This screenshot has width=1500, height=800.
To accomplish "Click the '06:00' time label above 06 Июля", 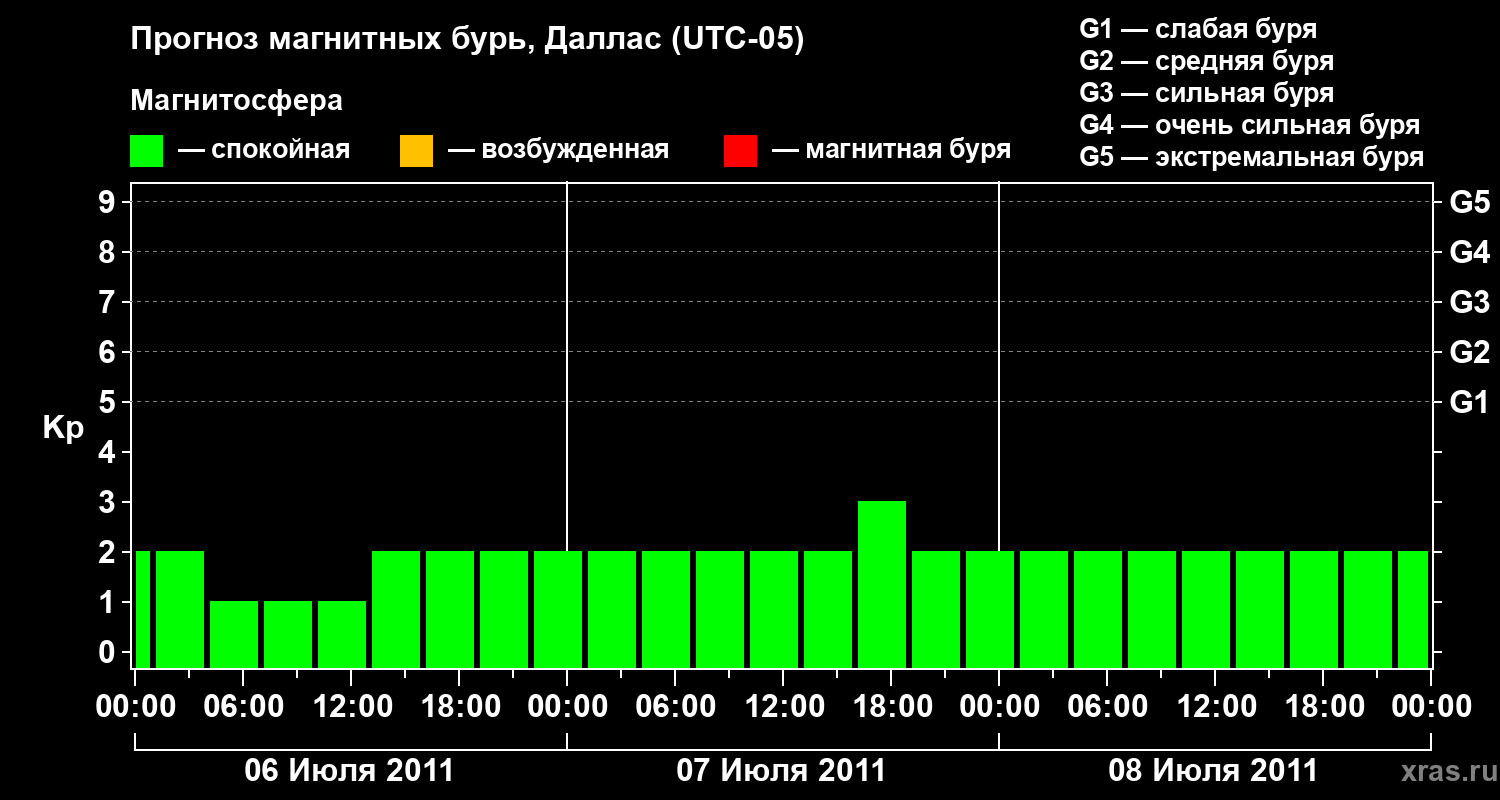I will coord(243,707).
